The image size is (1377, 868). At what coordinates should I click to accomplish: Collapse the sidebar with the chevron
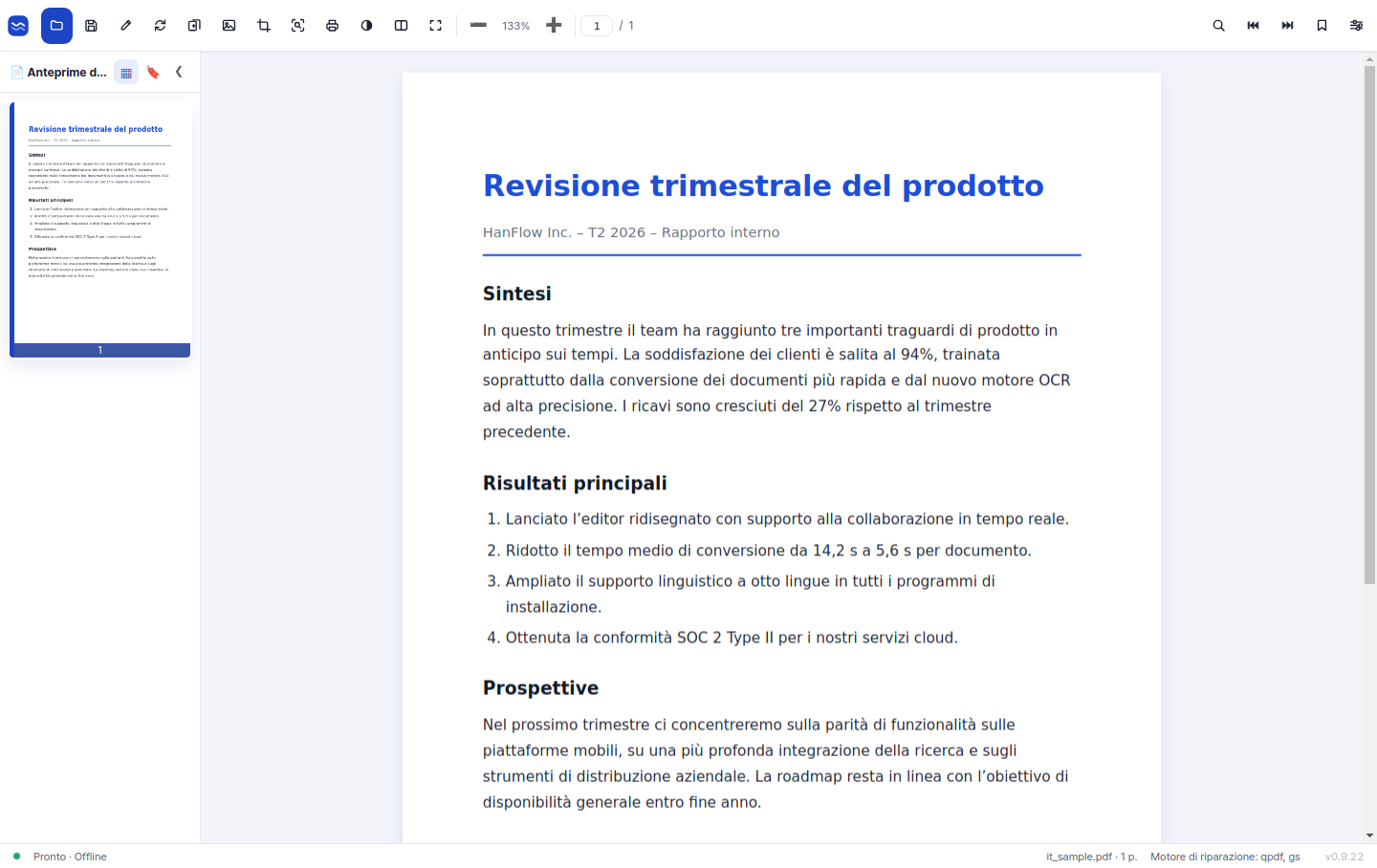coord(179,72)
